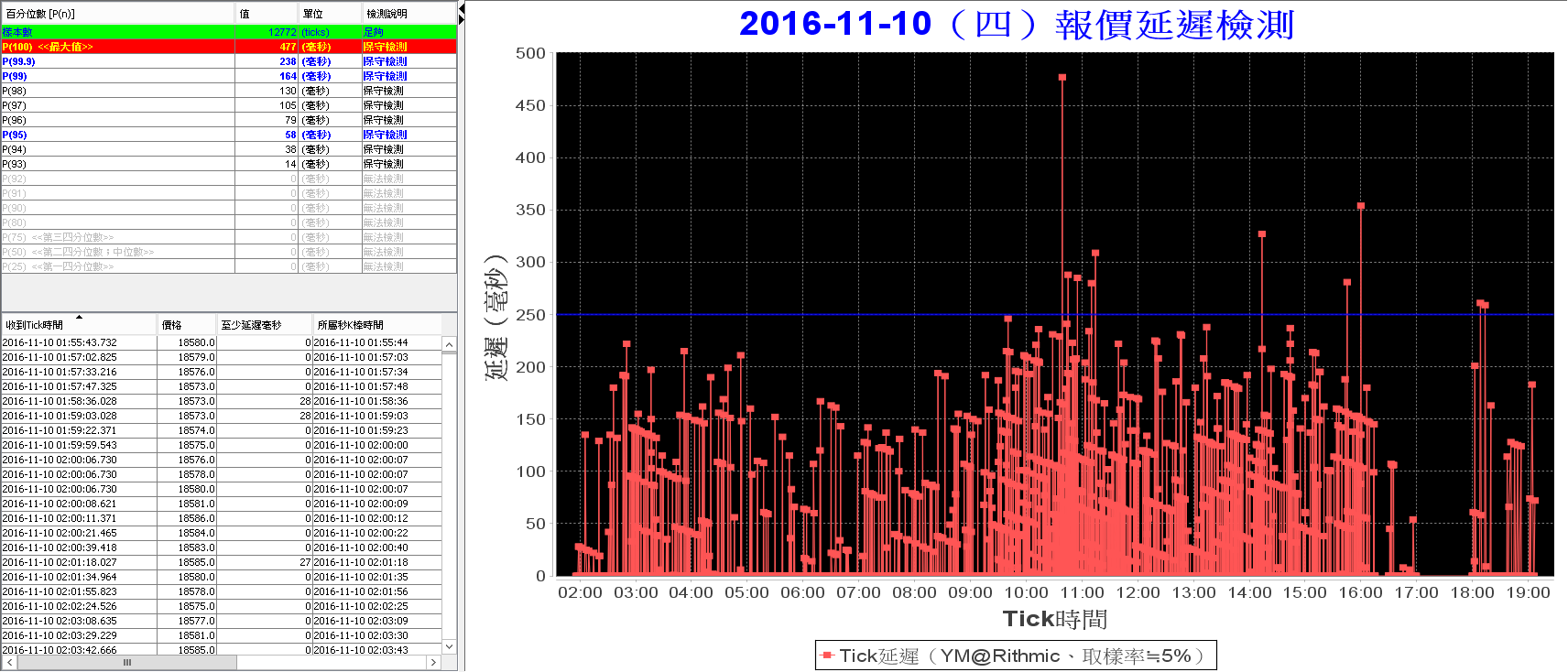Select the P(95) percentile row

click(x=229, y=135)
